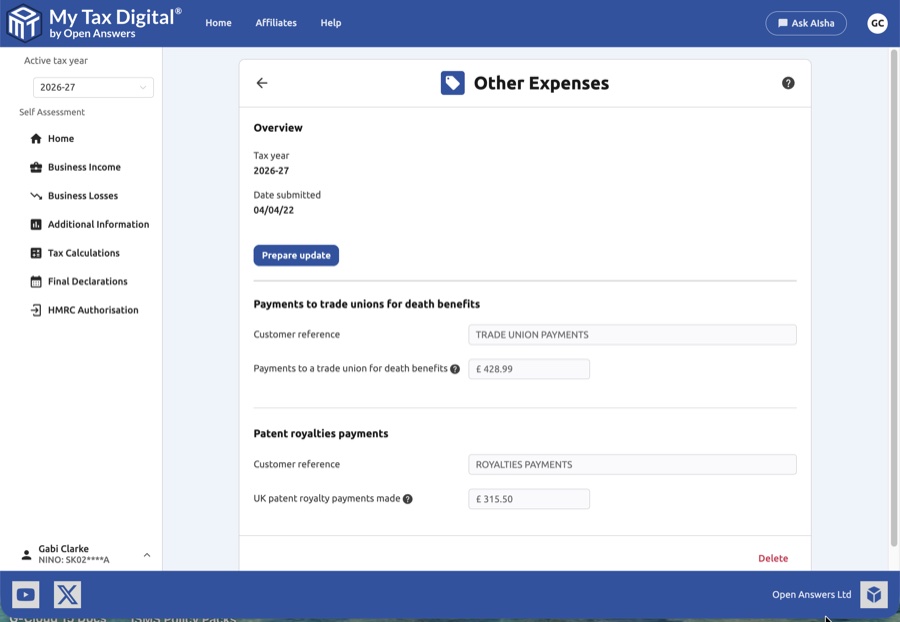Open the Affiliates menu item
The image size is (900, 622).
coord(275,22)
